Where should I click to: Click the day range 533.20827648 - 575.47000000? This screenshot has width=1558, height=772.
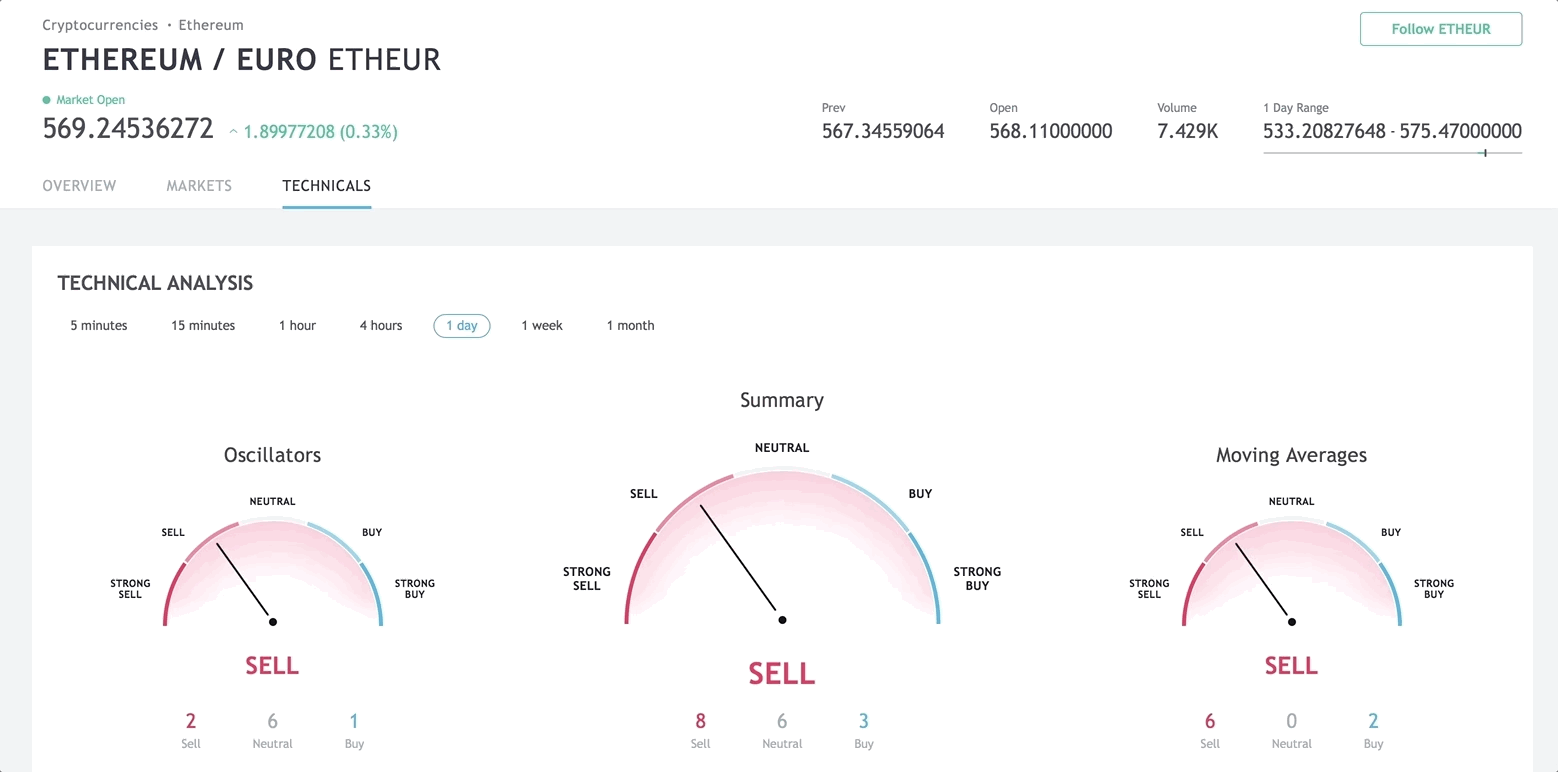tap(1392, 131)
